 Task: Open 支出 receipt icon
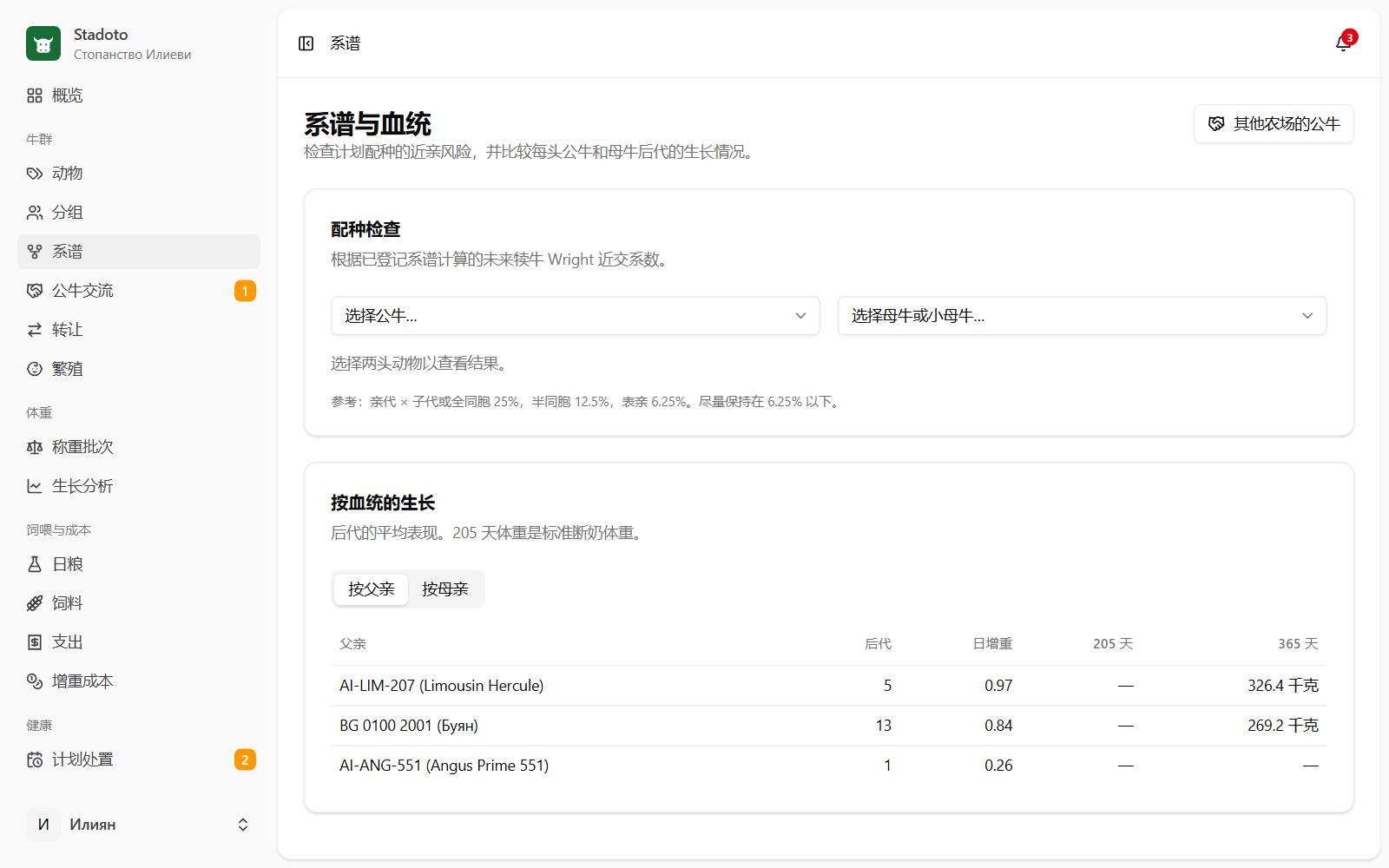coord(35,642)
